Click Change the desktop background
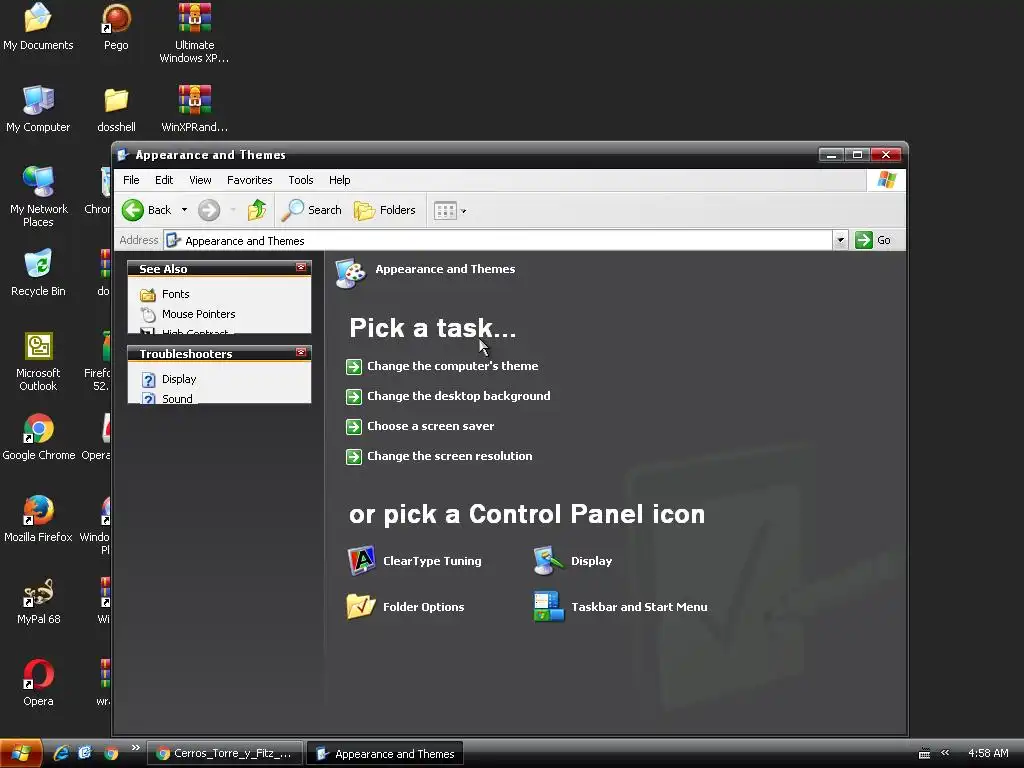Viewport: 1024px width, 768px height. coord(448,396)
